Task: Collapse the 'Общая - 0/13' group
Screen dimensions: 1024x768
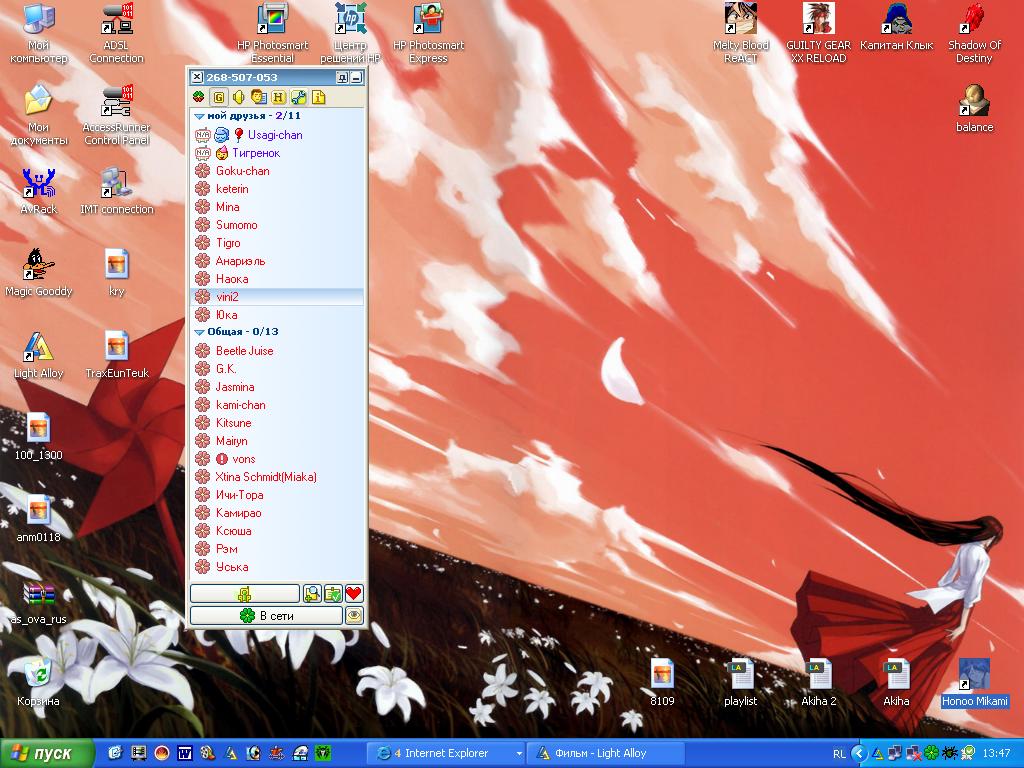Action: (x=199, y=332)
